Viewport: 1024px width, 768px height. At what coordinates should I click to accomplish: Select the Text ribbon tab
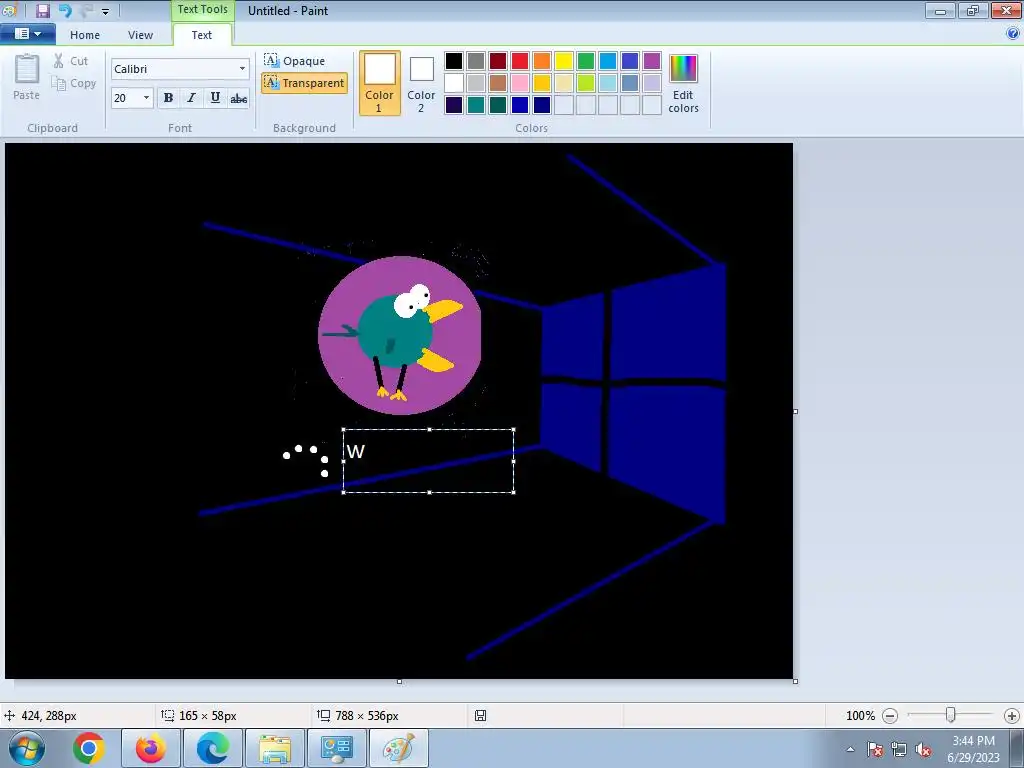[201, 35]
